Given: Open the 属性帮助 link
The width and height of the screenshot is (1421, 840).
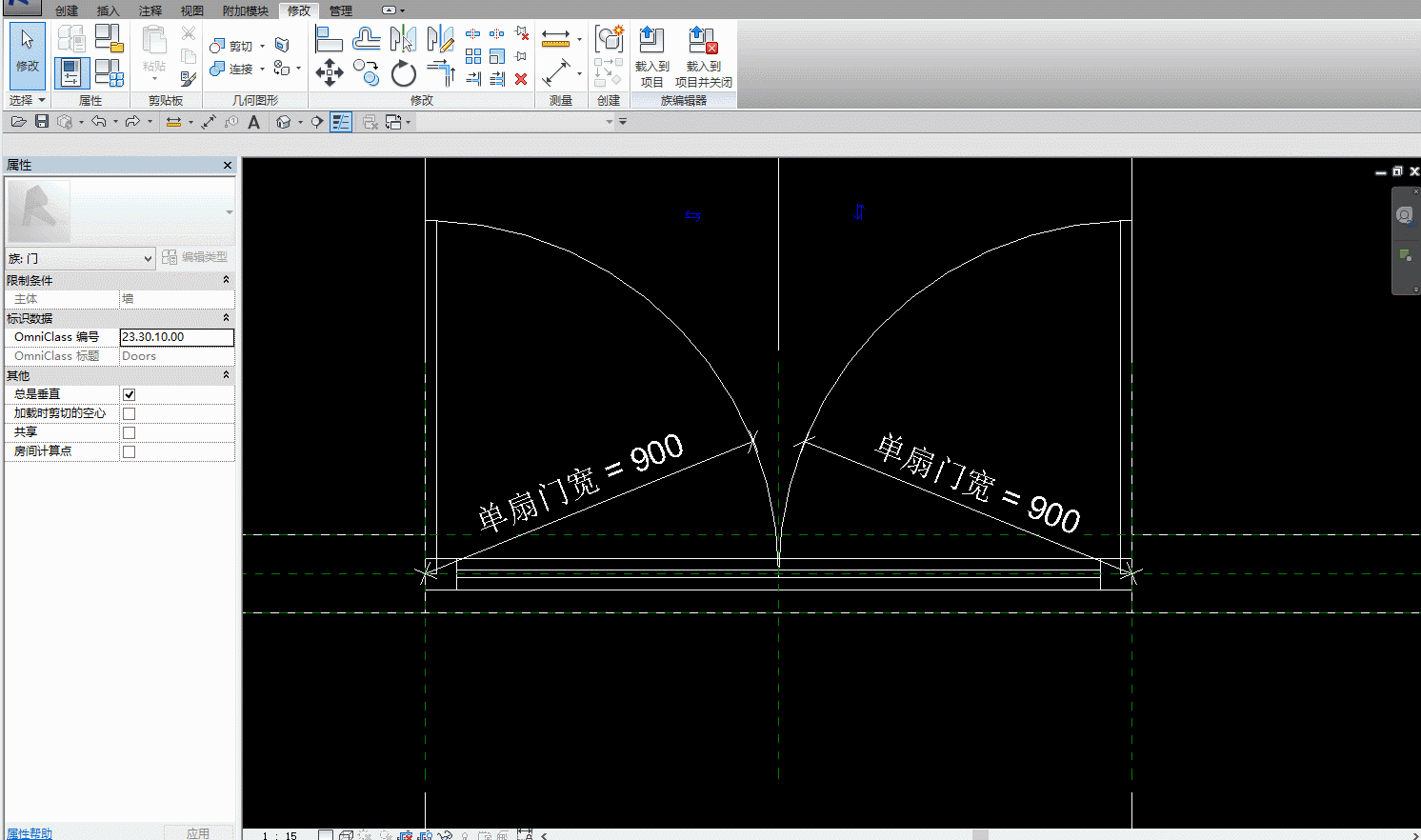Looking at the screenshot, I should click(x=30, y=833).
